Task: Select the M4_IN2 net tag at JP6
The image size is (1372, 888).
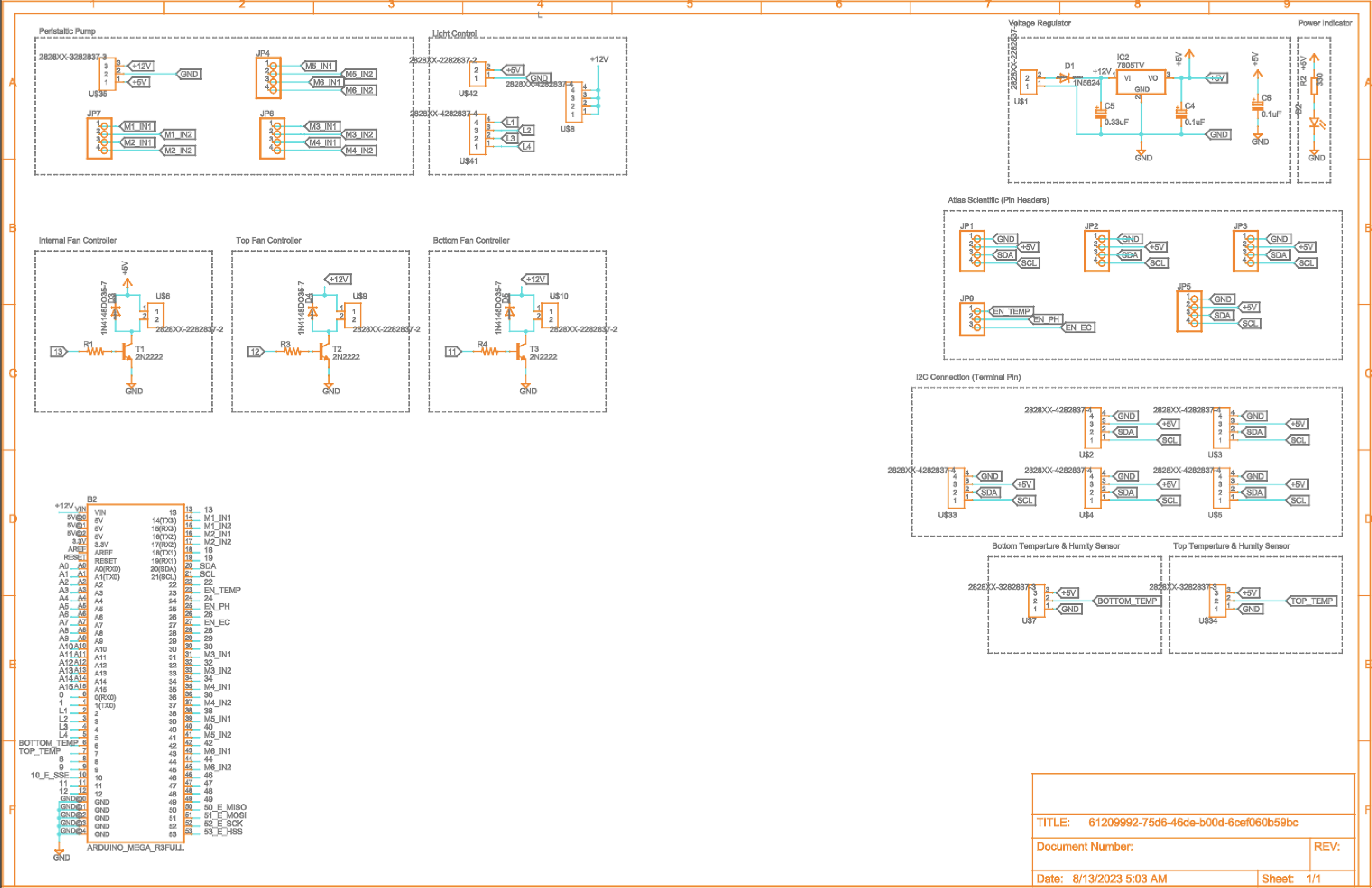Action: click(x=358, y=151)
